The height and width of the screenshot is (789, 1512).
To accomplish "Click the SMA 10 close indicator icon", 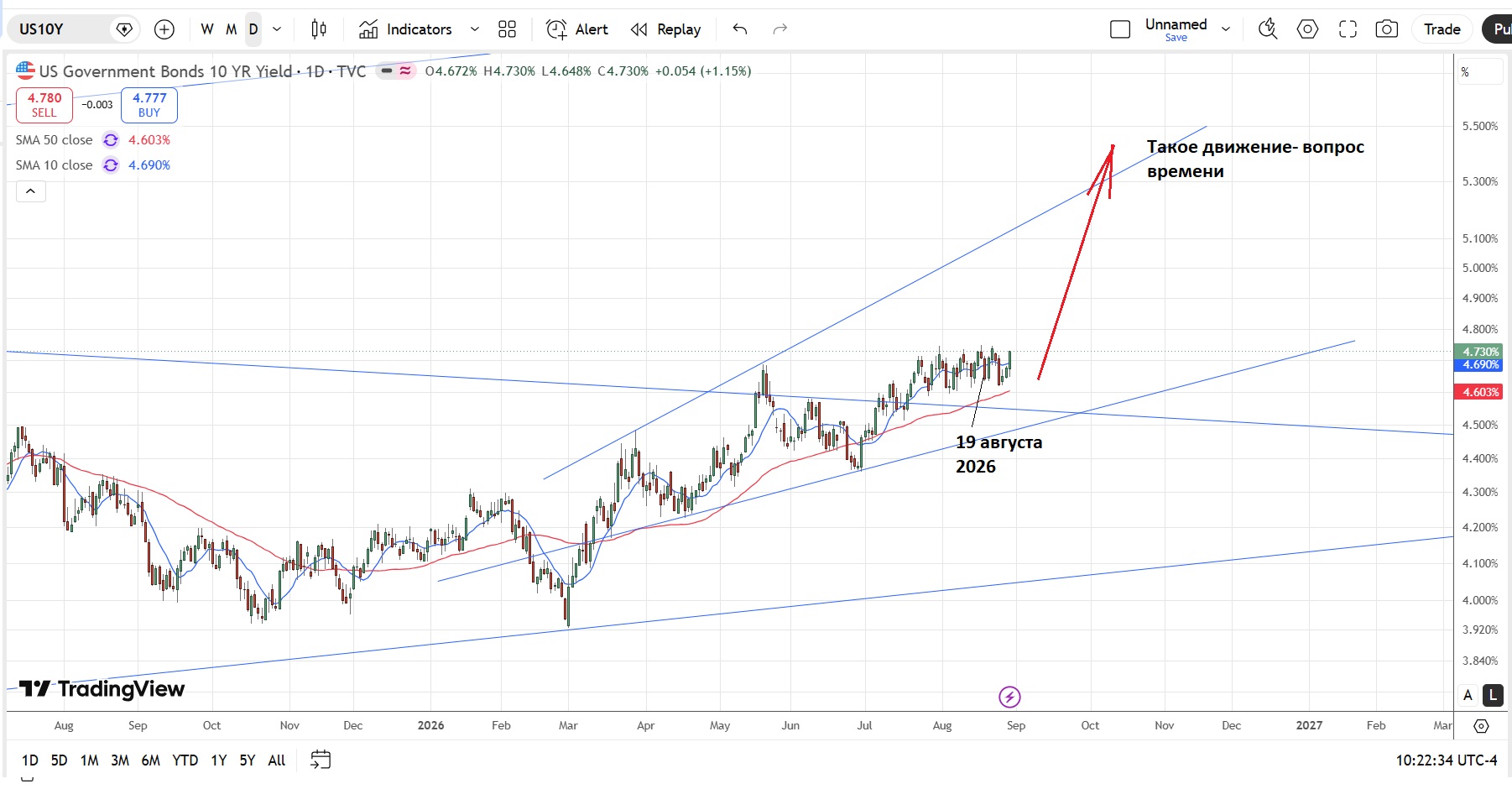I will coord(111,165).
